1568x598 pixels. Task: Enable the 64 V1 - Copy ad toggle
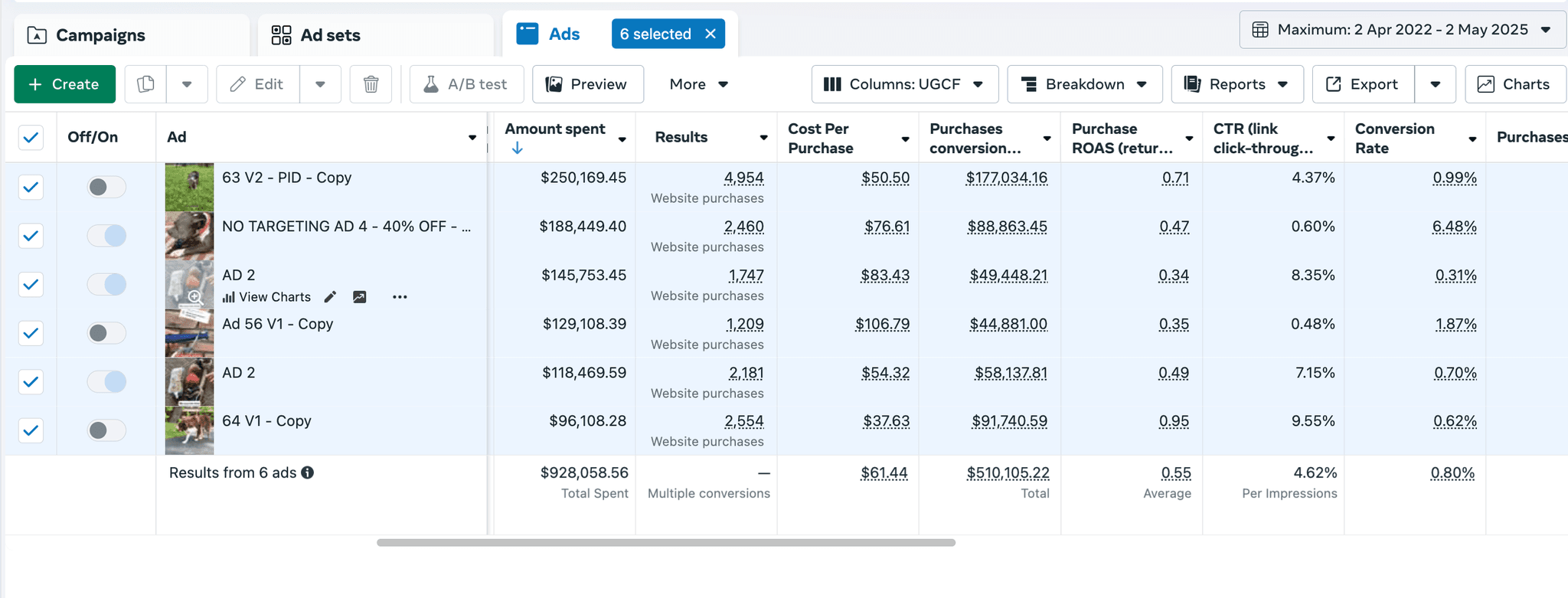tap(106, 430)
